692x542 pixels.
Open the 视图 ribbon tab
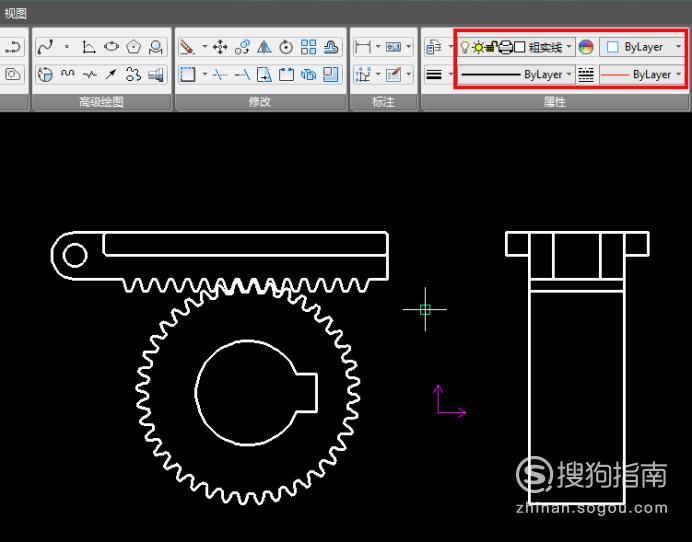click(15, 13)
